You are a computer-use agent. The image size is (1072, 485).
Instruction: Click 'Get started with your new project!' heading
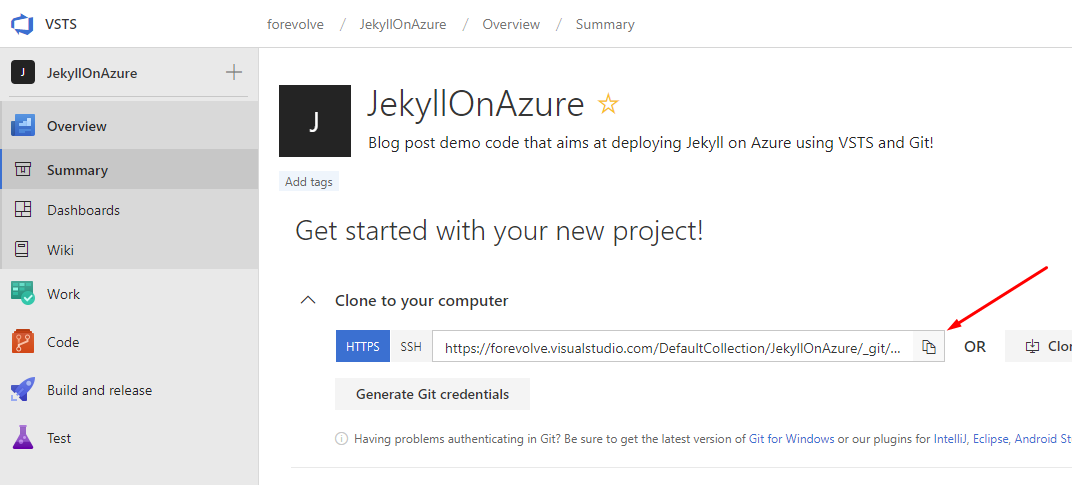point(499,231)
